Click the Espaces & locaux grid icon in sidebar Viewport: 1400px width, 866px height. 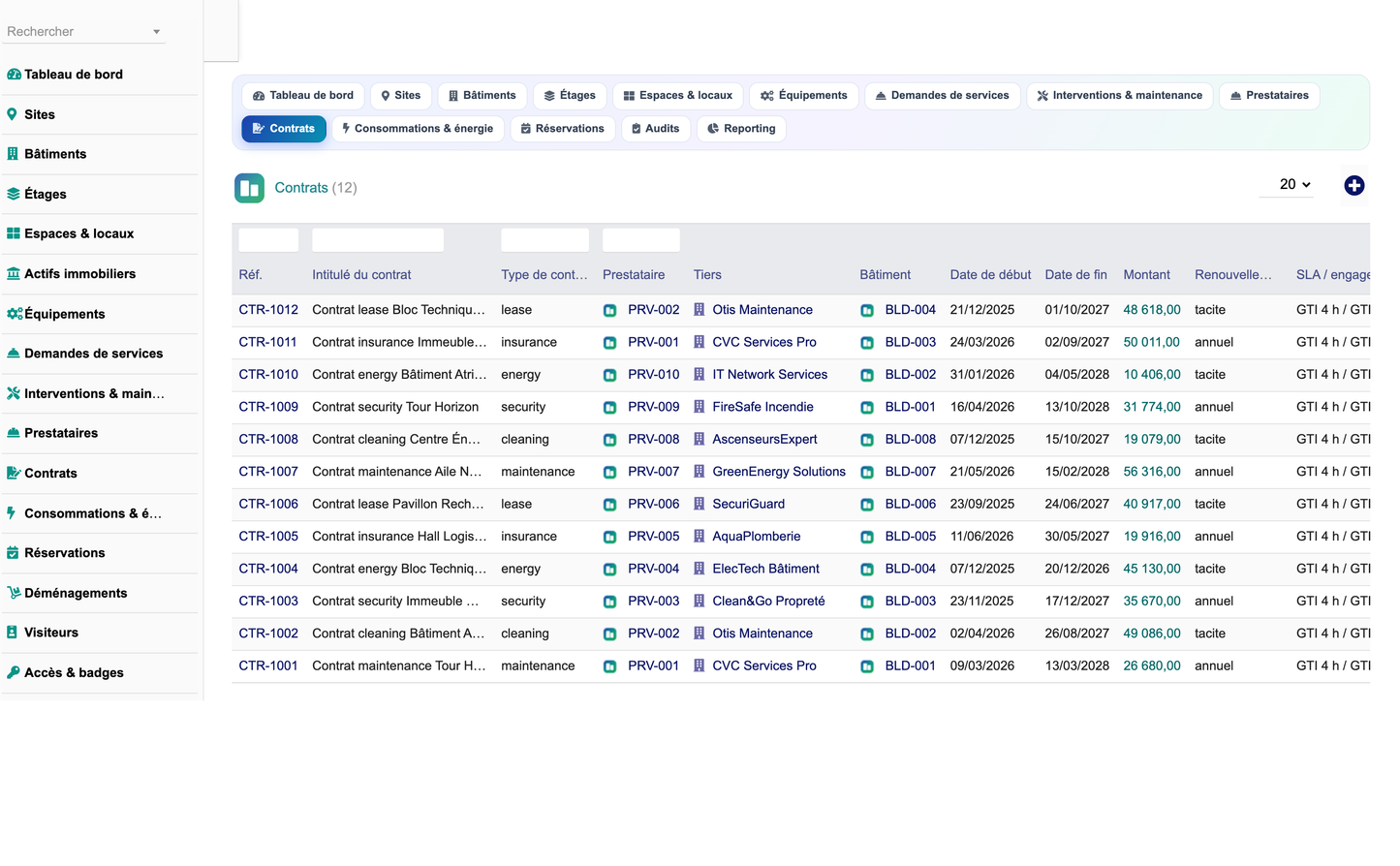coord(14,233)
